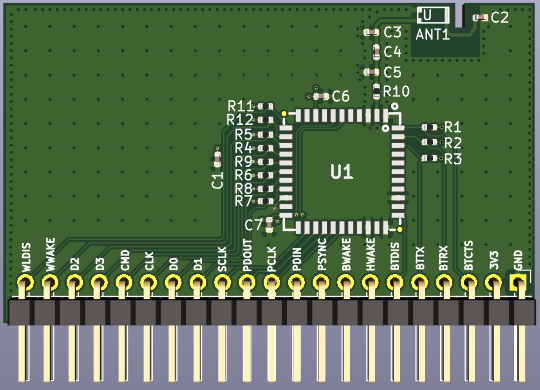Select resistor R7 near the chip
Viewport: 540px width, 390px height.
pos(266,201)
